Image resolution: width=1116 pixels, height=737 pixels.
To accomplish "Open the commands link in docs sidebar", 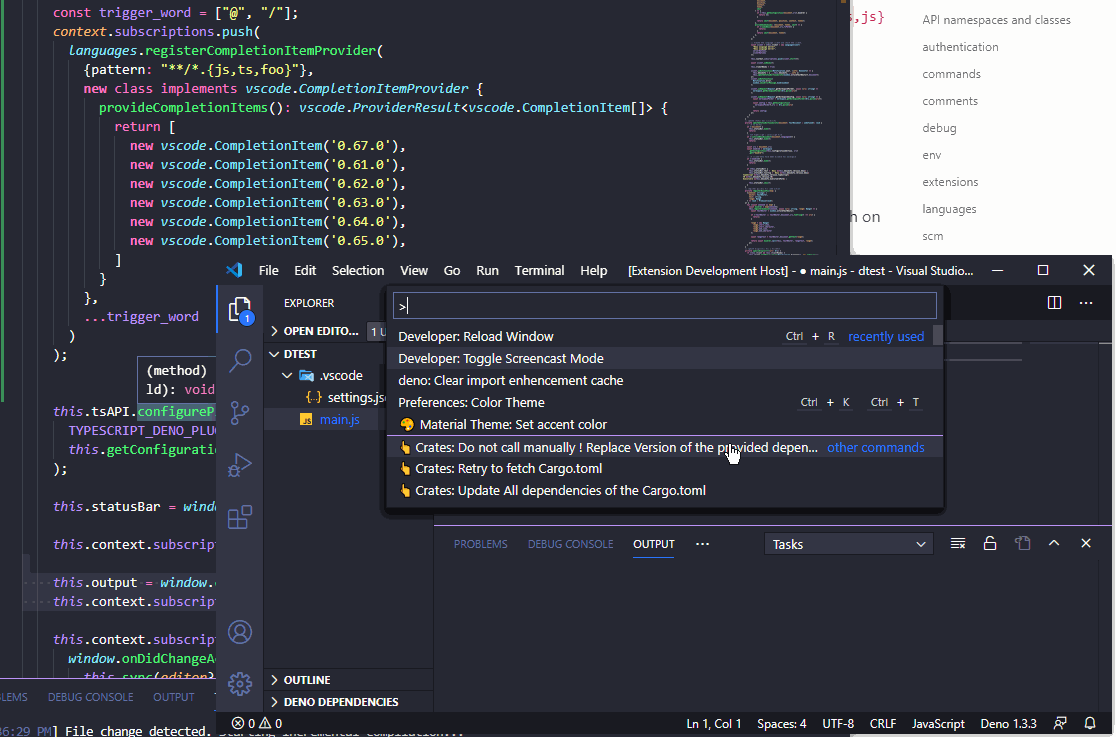I will 952,74.
